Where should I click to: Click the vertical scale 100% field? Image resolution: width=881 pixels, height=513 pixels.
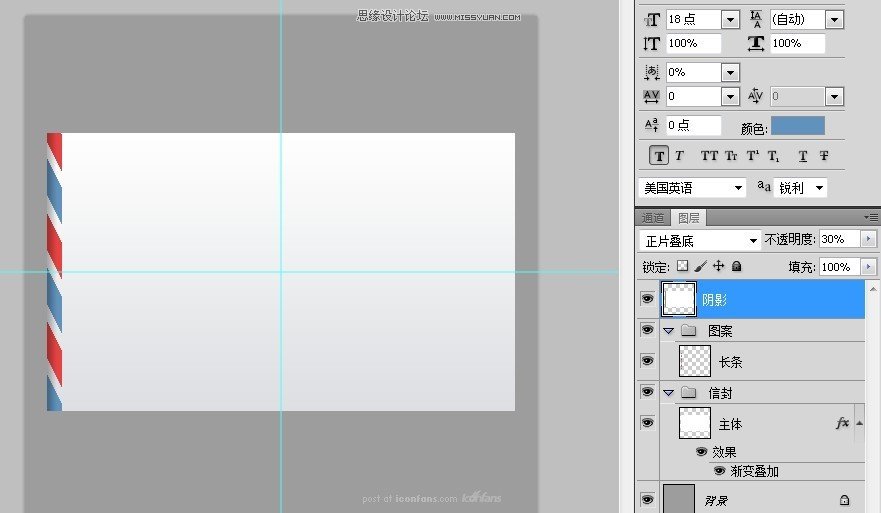click(x=693, y=43)
